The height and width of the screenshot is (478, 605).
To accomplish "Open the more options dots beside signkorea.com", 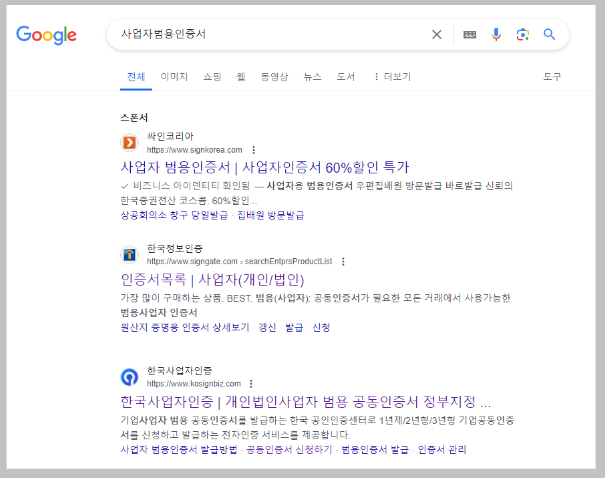I will coord(253,150).
